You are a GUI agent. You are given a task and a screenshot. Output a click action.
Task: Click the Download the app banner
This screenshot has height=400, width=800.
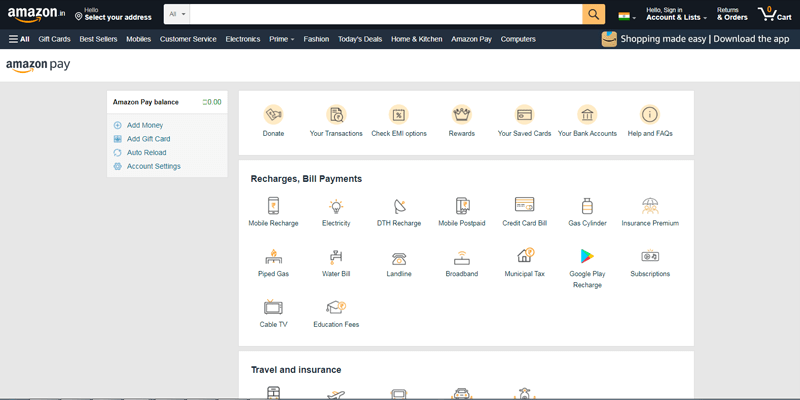click(696, 39)
